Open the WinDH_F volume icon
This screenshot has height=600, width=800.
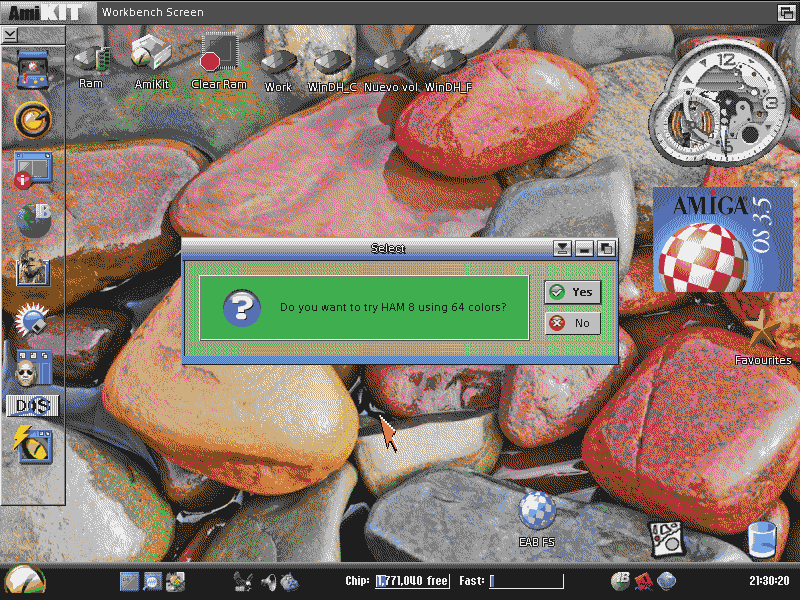click(x=448, y=71)
